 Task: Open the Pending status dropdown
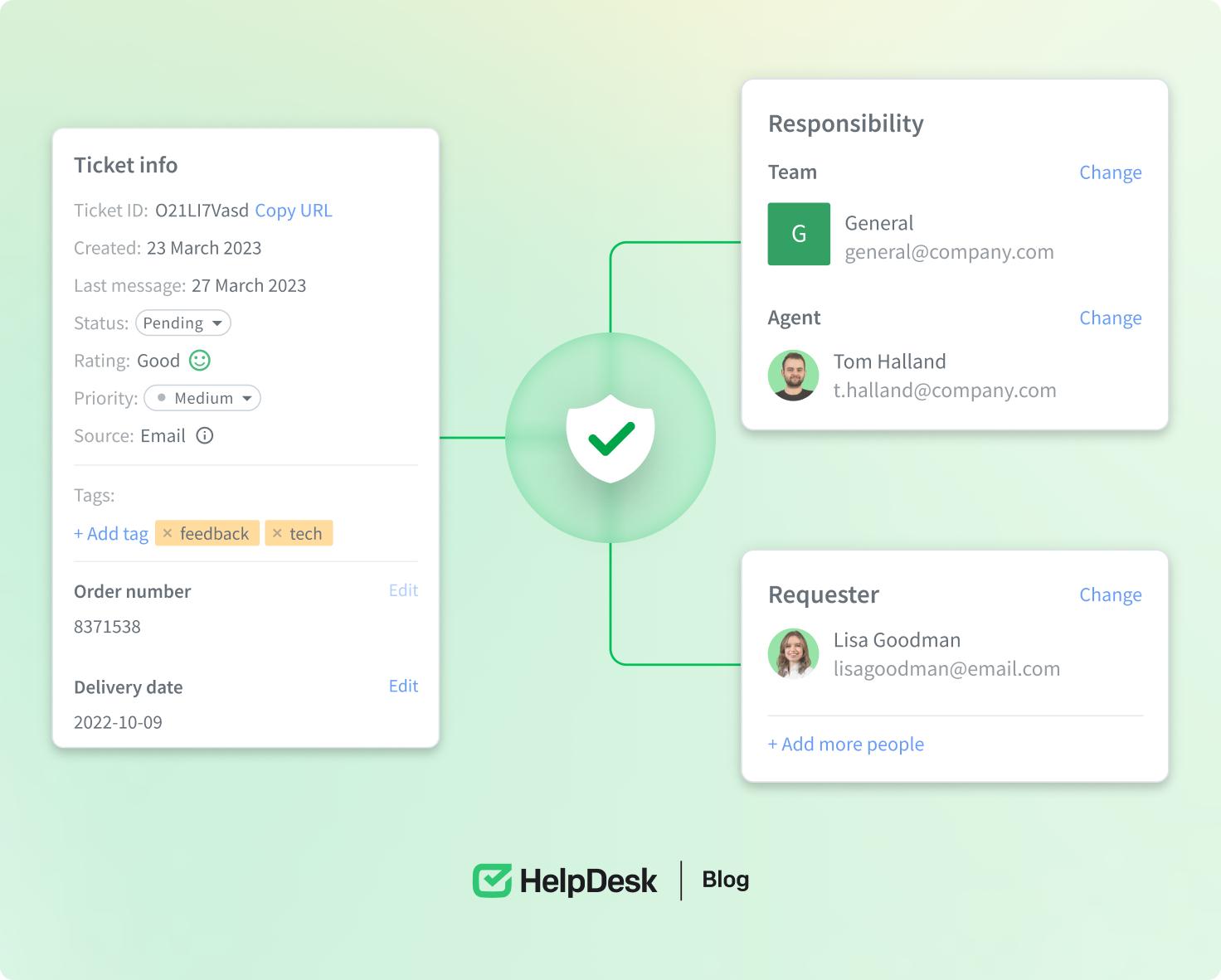183,323
